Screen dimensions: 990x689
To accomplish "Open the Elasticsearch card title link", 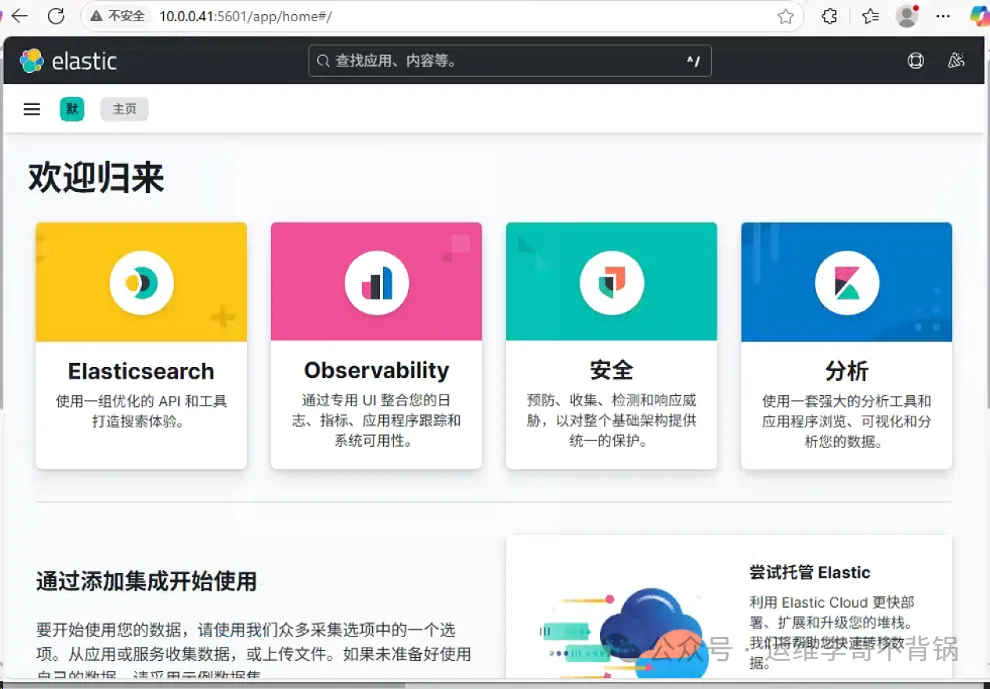I will pyautogui.click(x=141, y=371).
